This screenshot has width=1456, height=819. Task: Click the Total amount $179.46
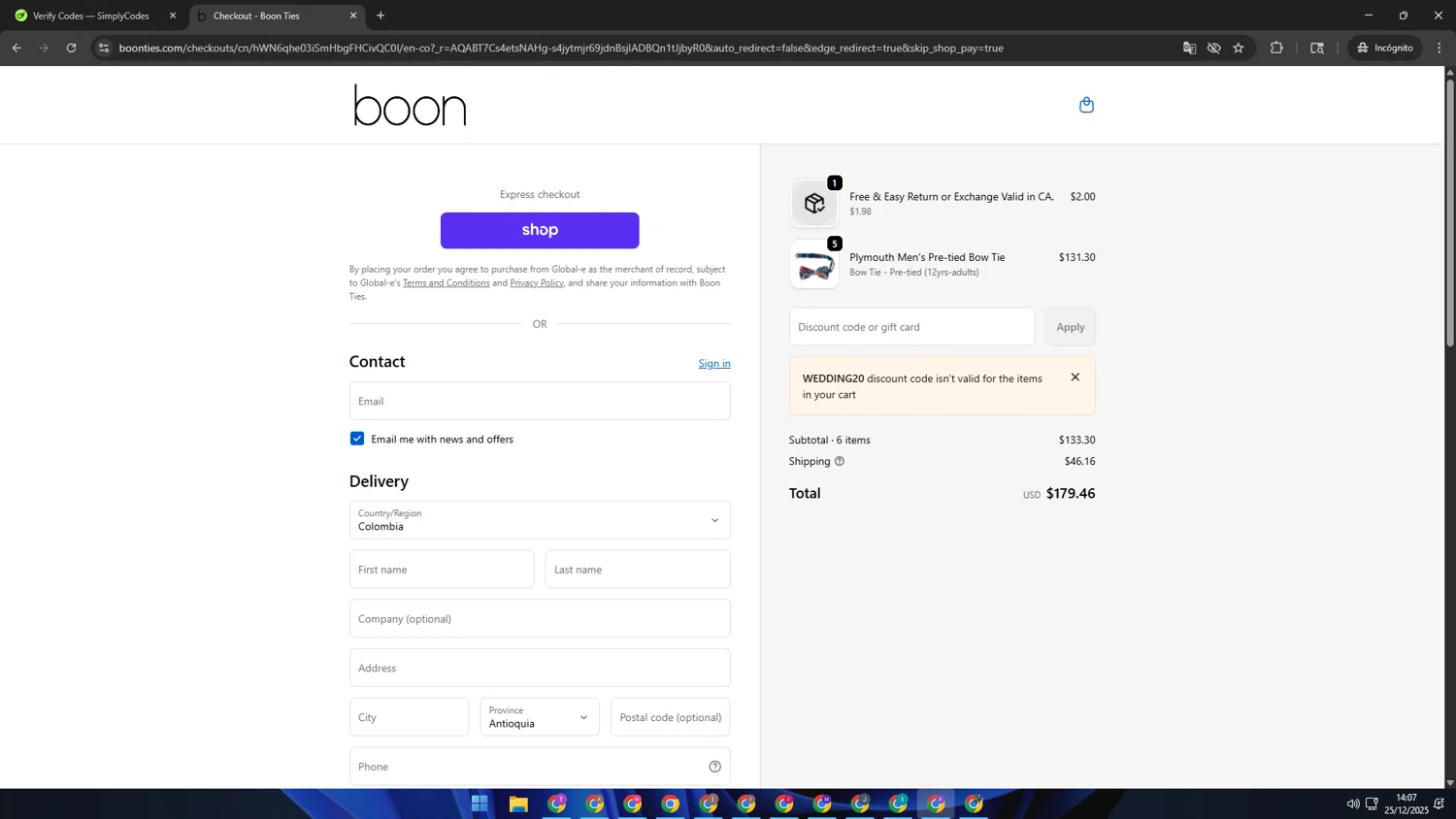[1071, 493]
